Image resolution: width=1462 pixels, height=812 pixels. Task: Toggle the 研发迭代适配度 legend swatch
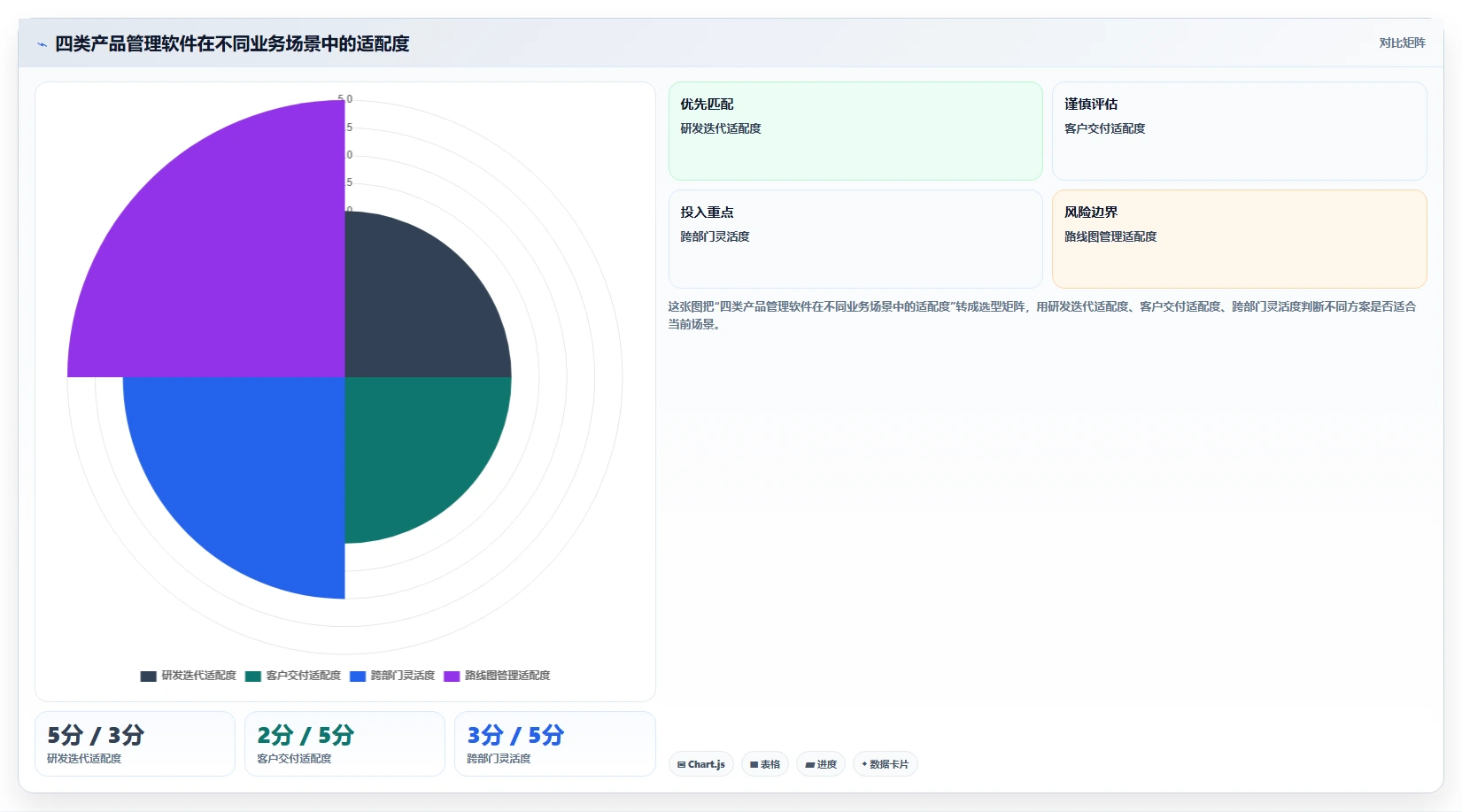pos(148,676)
